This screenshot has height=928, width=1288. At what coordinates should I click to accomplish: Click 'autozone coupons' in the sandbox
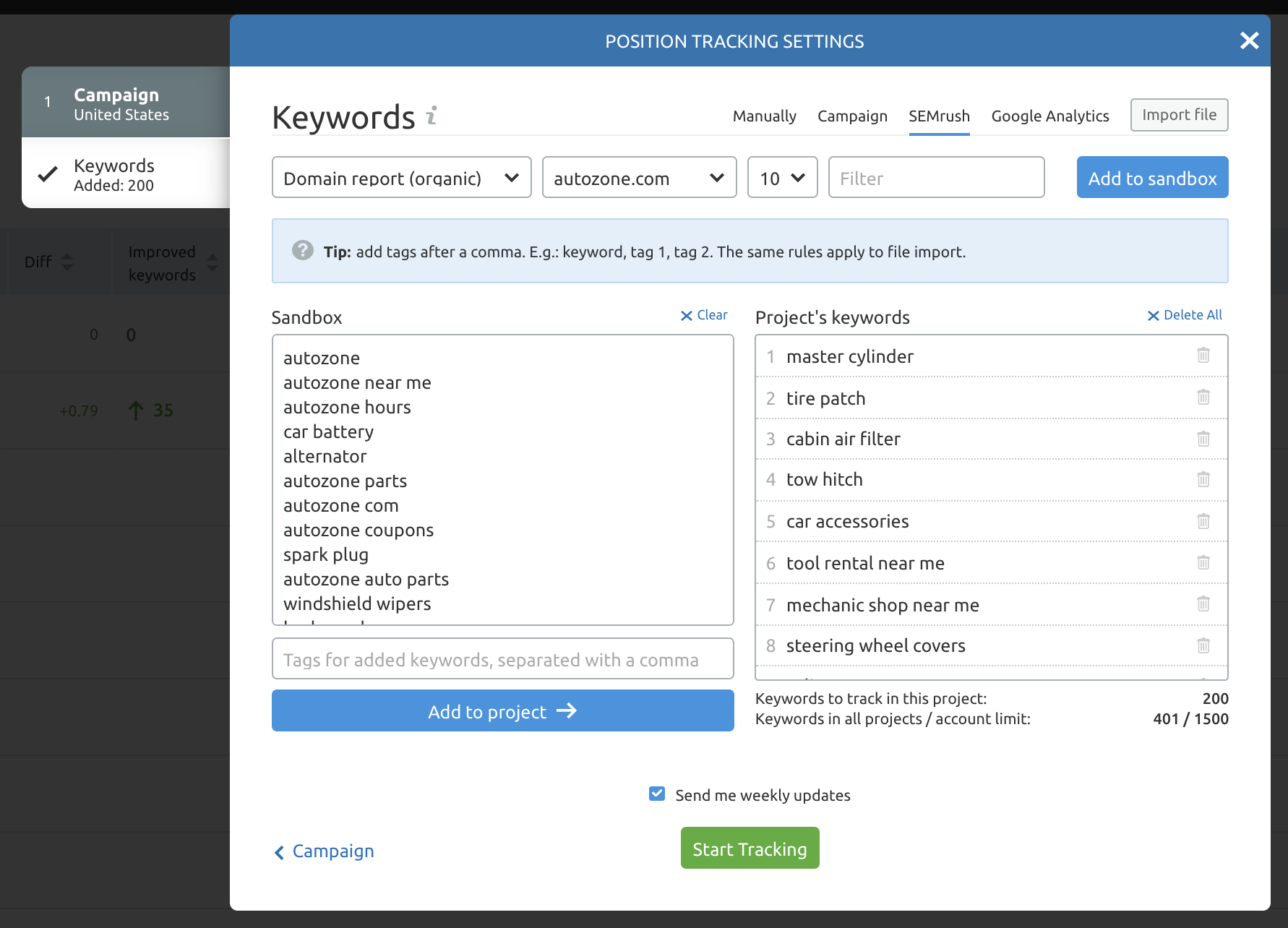pos(358,530)
